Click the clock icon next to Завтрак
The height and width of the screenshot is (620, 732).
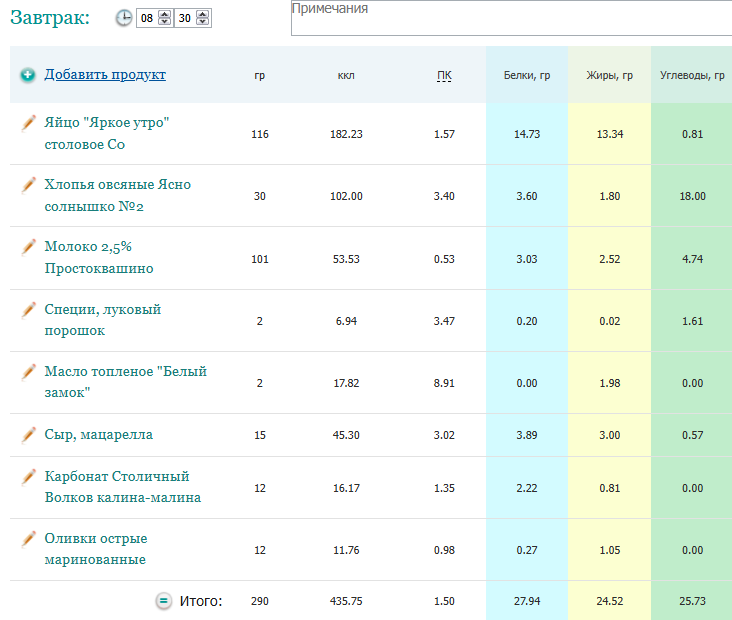124,18
